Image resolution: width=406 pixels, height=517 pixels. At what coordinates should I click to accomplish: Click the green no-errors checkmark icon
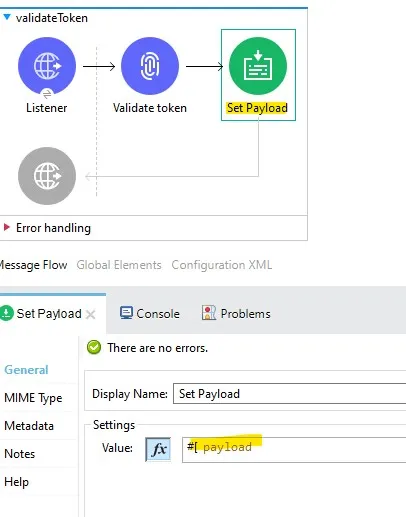click(x=94, y=347)
